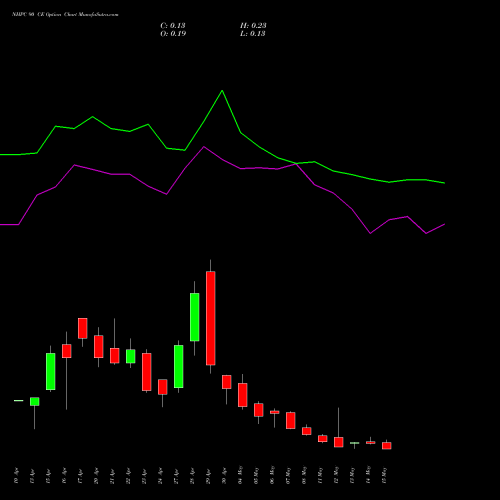Select the red candle for 04 May
500x500 pixels.
point(242,395)
